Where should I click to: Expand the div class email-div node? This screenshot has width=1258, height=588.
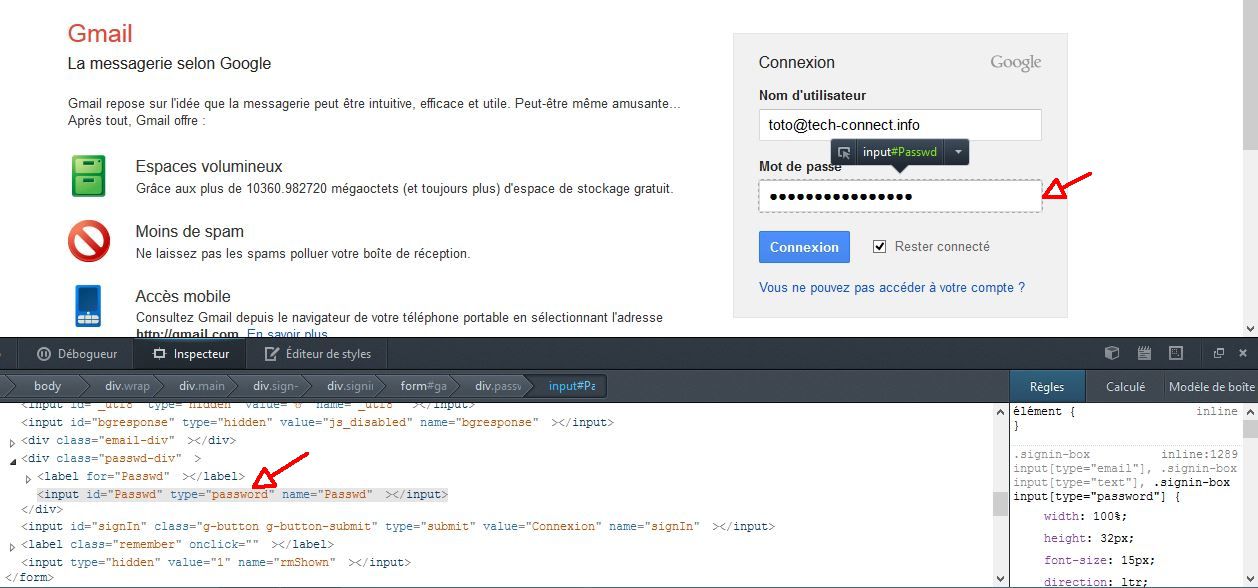[13, 441]
